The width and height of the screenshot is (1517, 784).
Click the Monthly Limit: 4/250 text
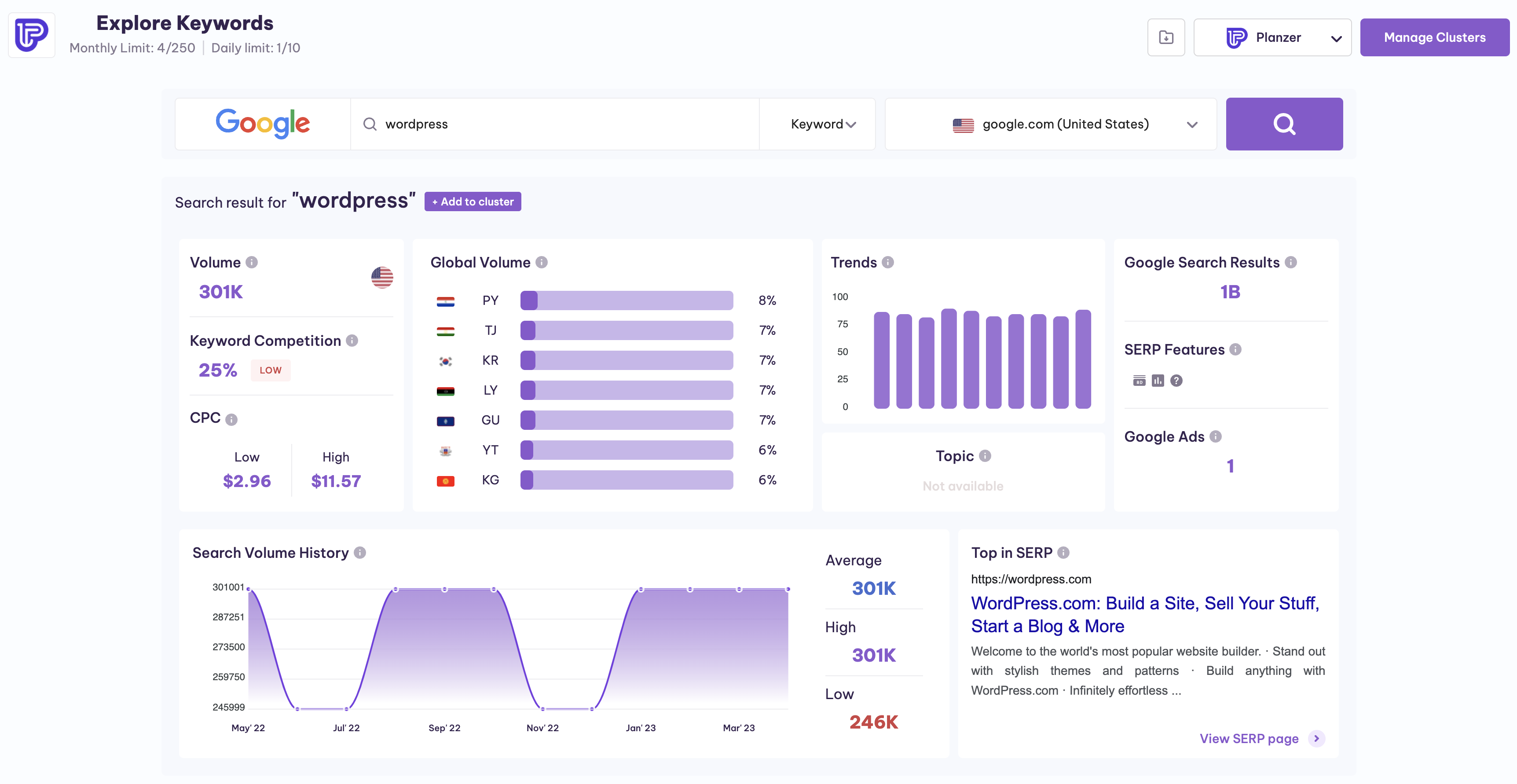click(x=132, y=48)
